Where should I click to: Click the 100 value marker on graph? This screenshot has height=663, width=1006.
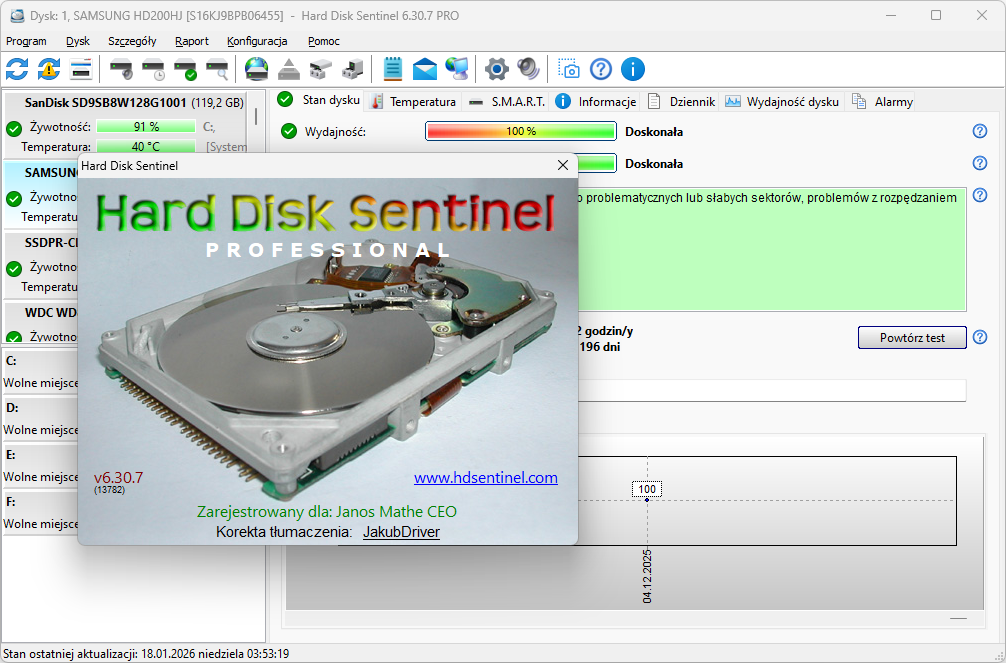(x=647, y=489)
